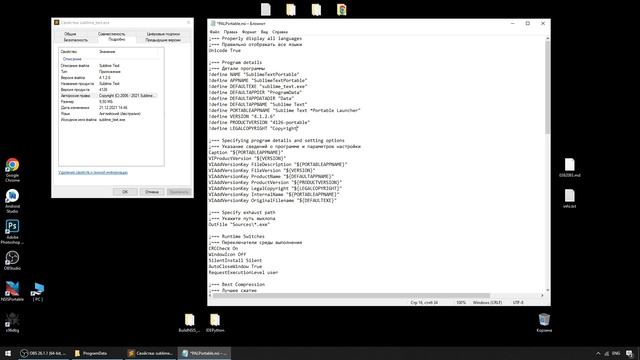
Task: Select the Авторские права property row
Action: [109, 96]
